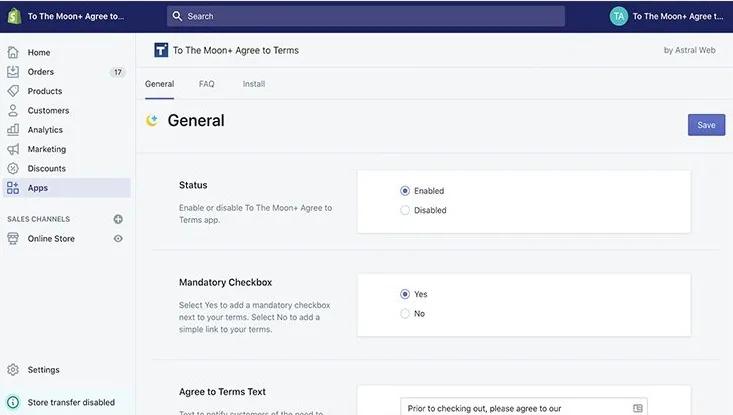Open Online Store sales channel

point(51,238)
